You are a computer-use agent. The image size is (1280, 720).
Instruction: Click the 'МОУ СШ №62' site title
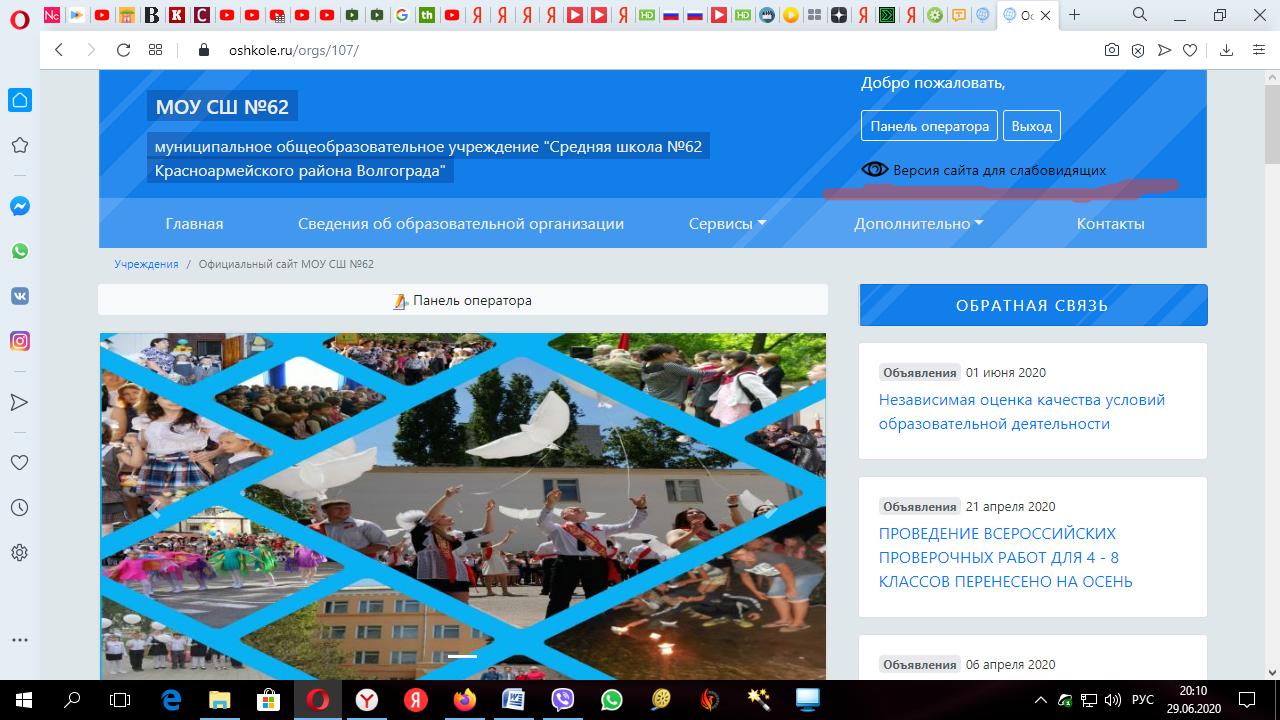coord(222,107)
